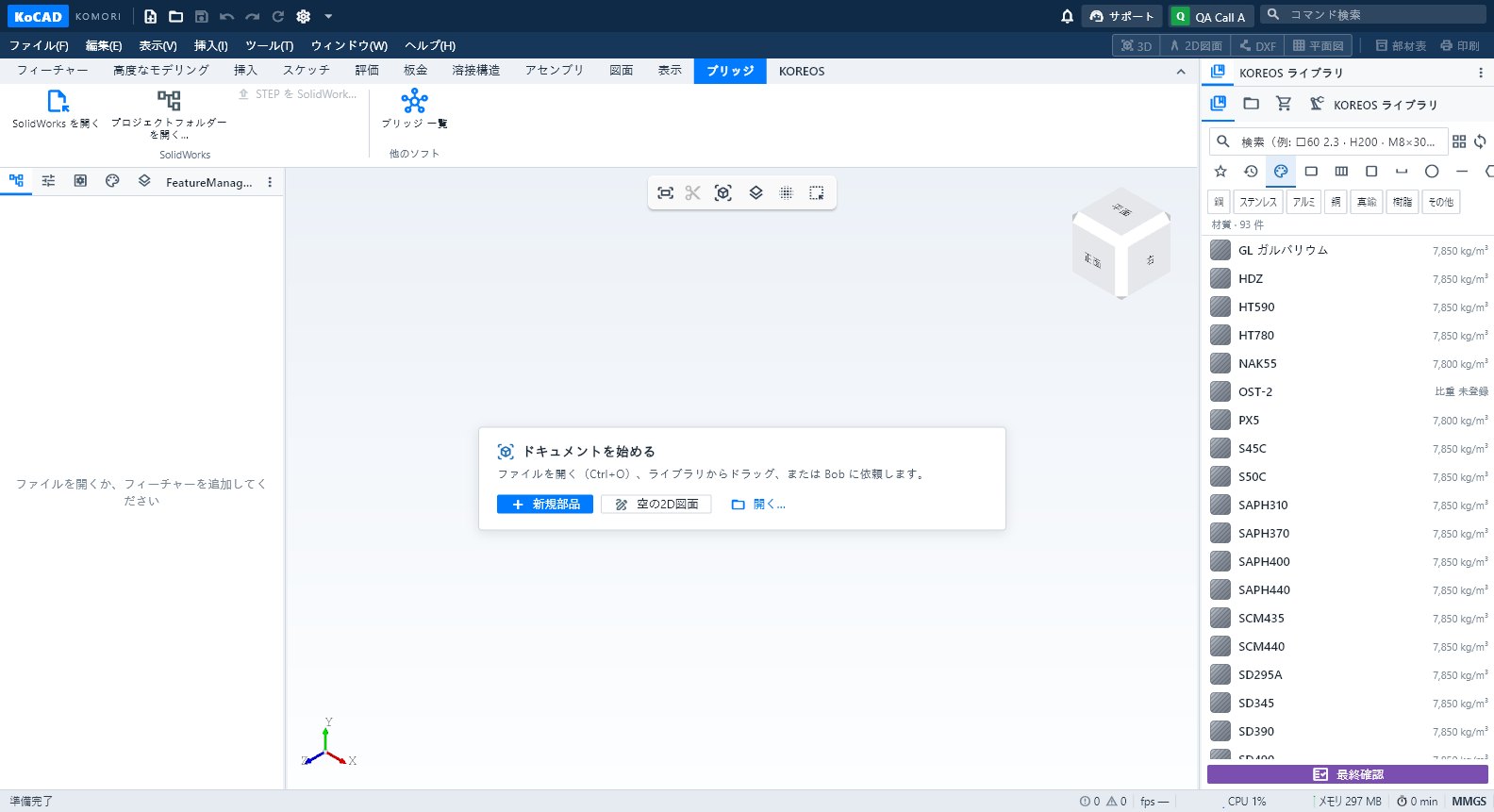The width and height of the screenshot is (1494, 812).
Task: Toggle ステンレス material filter chip
Action: pos(1258,202)
